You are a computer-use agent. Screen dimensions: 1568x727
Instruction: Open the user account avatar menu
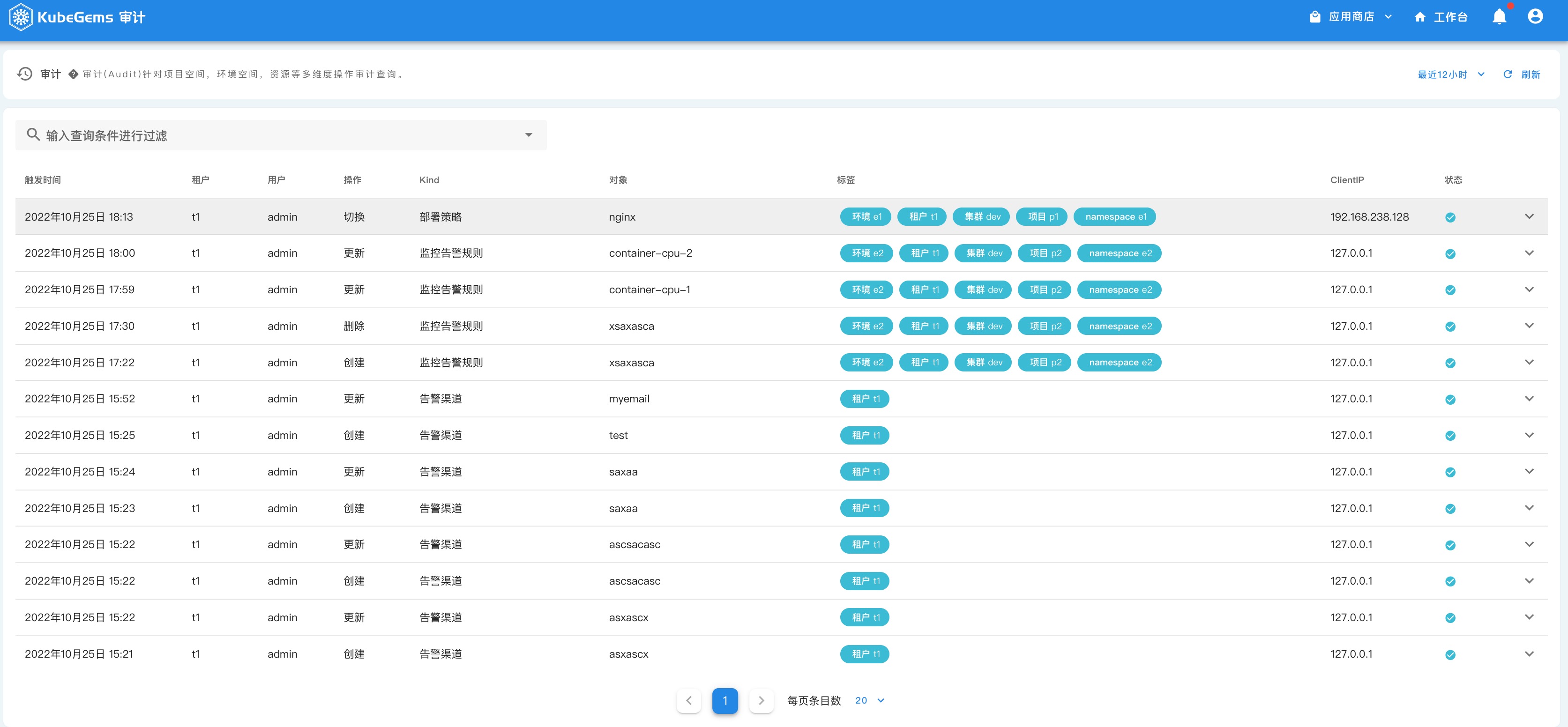click(x=1535, y=16)
